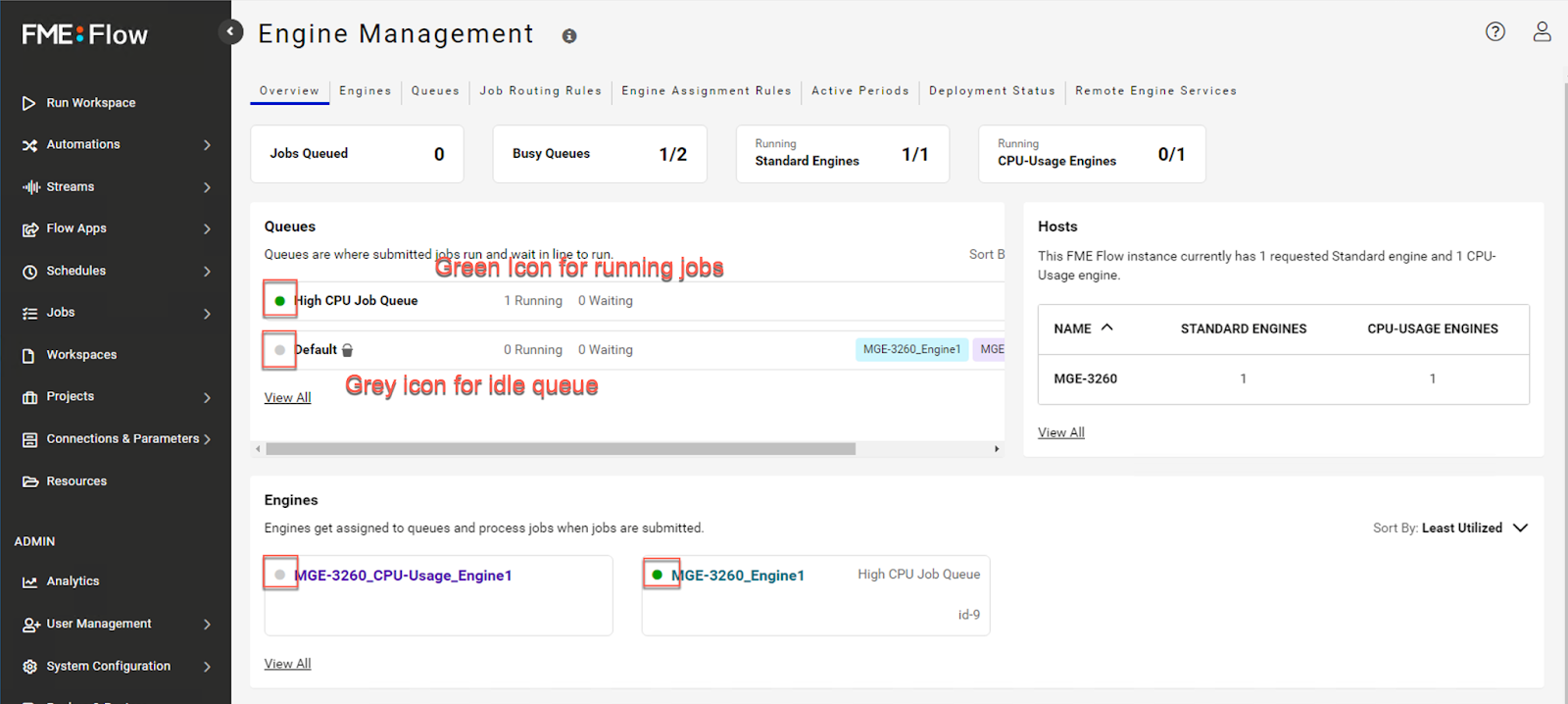The image size is (1568, 704).
Task: Click View All under Engines
Action: pos(287,664)
